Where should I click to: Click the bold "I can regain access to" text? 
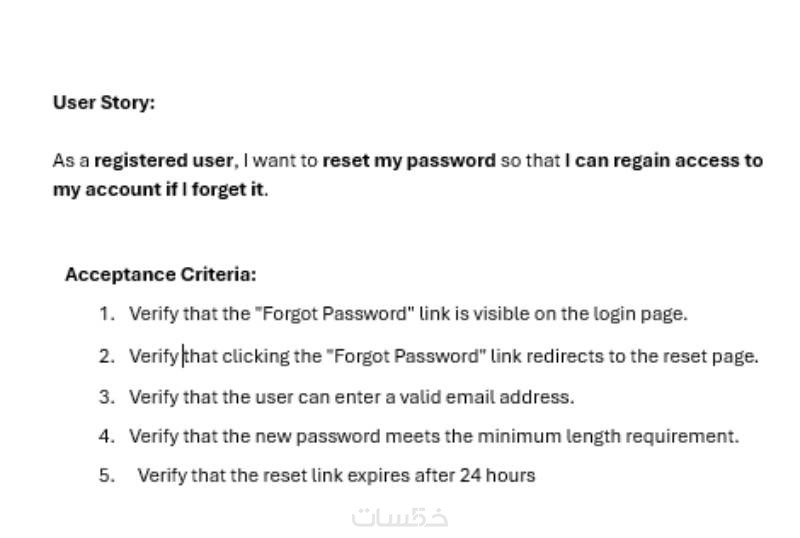click(663, 160)
